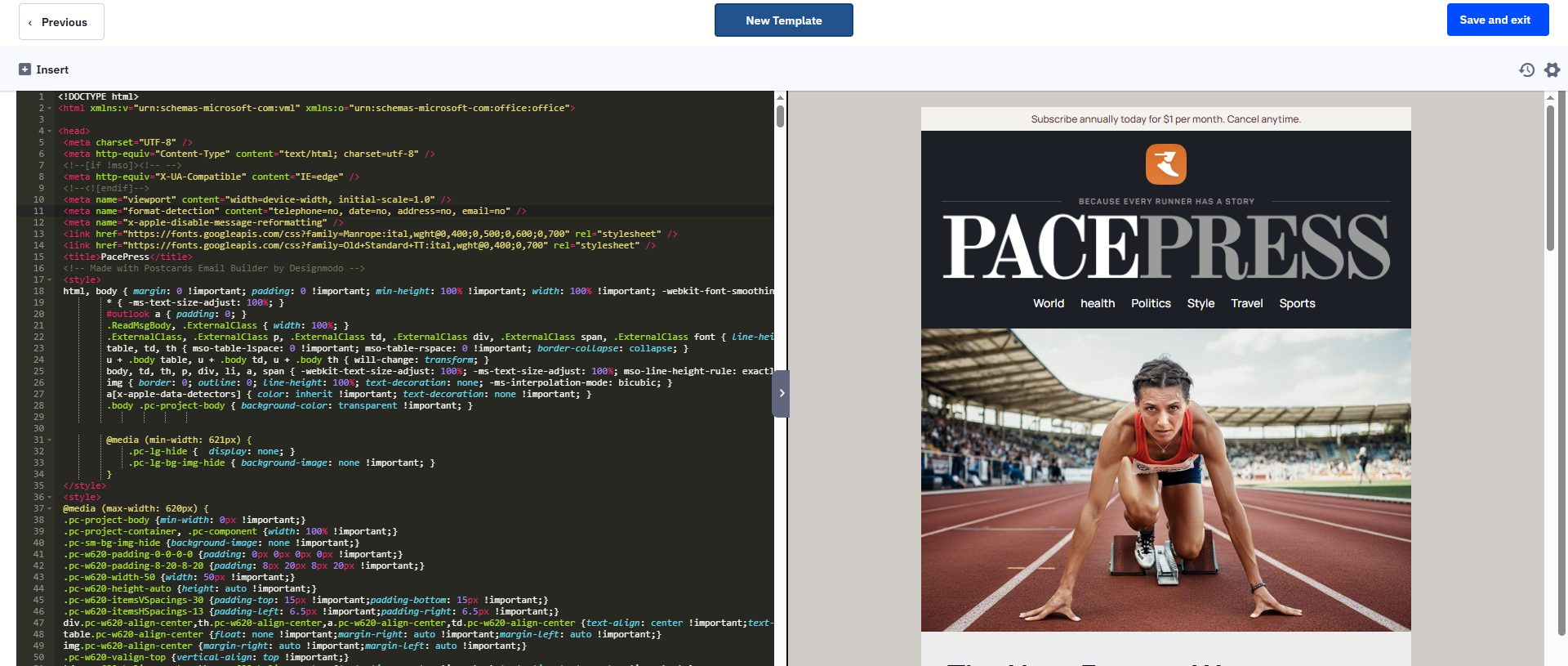Open editor settings gear icon
The width and height of the screenshot is (1568, 666).
(1552, 69)
